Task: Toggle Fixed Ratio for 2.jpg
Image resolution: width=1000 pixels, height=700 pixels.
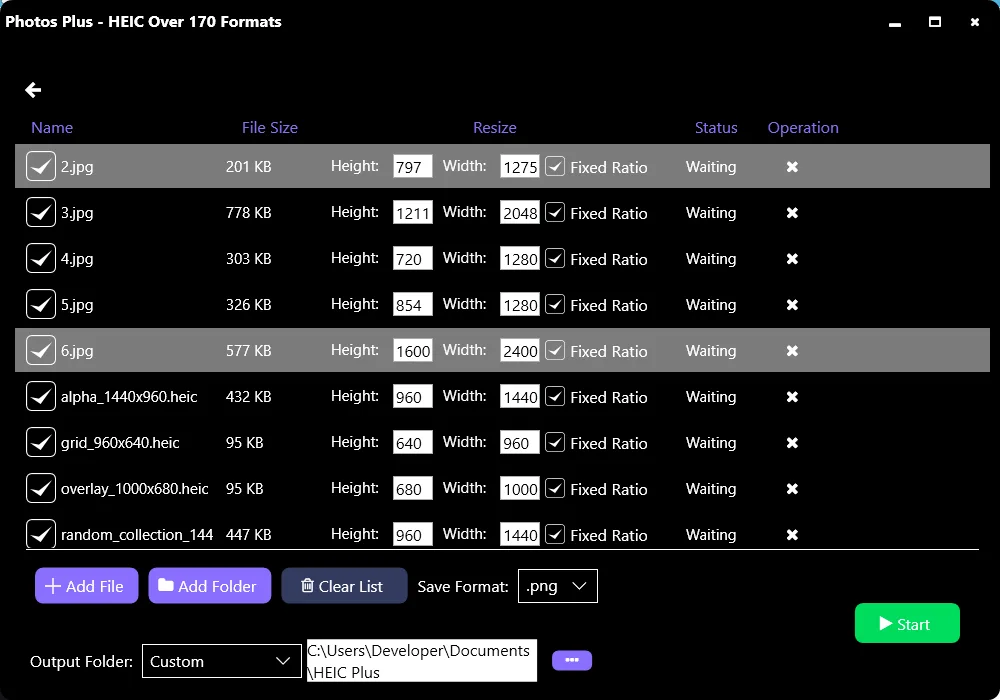Action: [x=555, y=166]
